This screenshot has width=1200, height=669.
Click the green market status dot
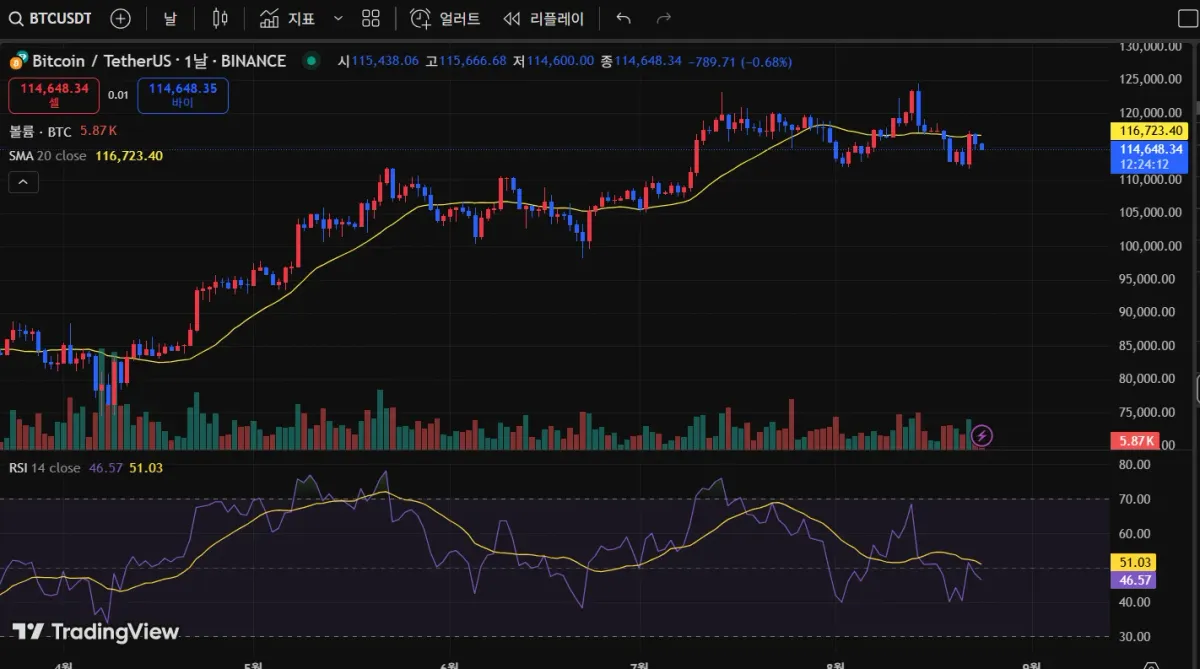coord(311,61)
